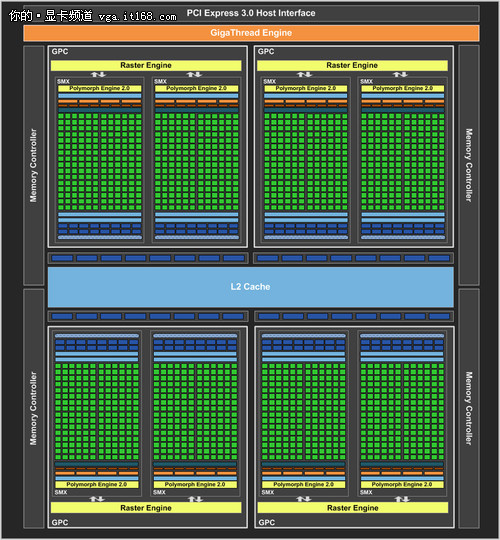Click the GPC label of upper-right cluster
This screenshot has width=500, height=540.
pyautogui.click(x=266, y=52)
